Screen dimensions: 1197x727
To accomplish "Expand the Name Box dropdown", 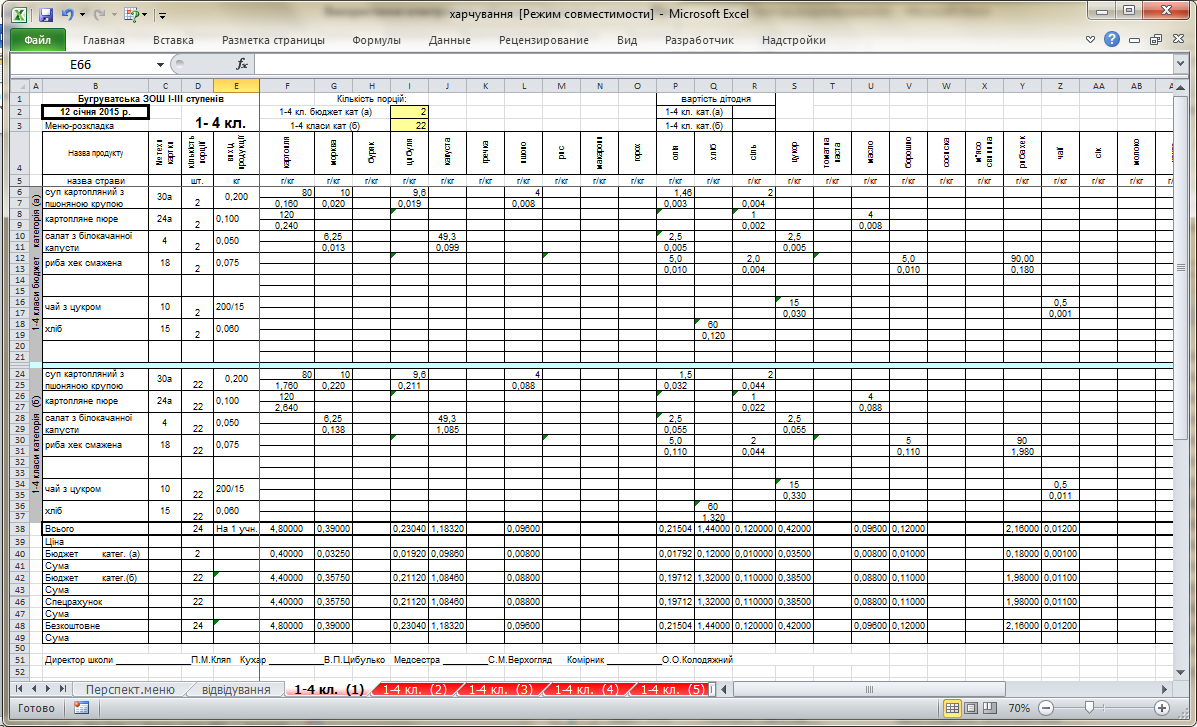I will click(160, 64).
